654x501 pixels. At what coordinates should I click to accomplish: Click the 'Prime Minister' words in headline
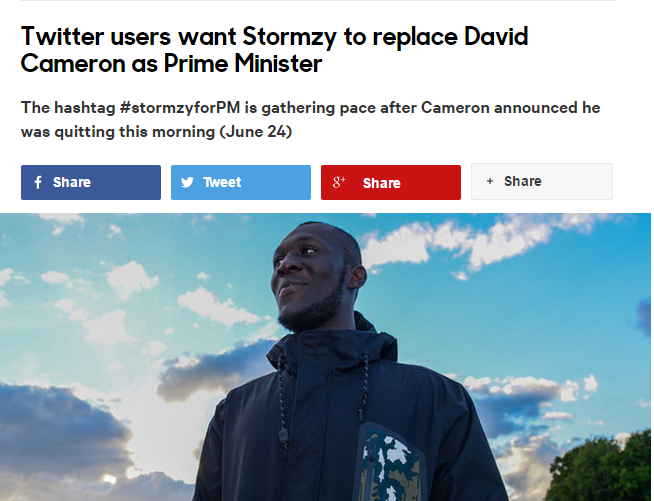[x=243, y=63]
